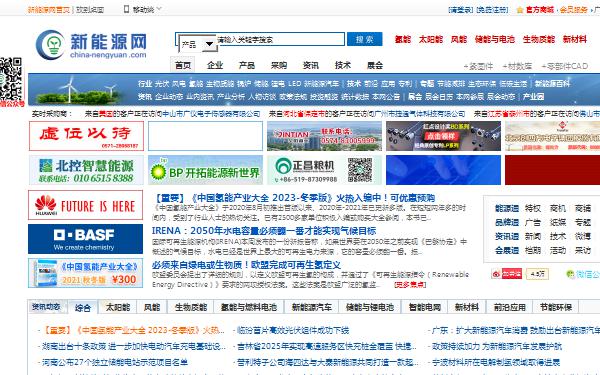Click the star icon beside 官方商城
The image size is (600, 375).
pos(519,10)
